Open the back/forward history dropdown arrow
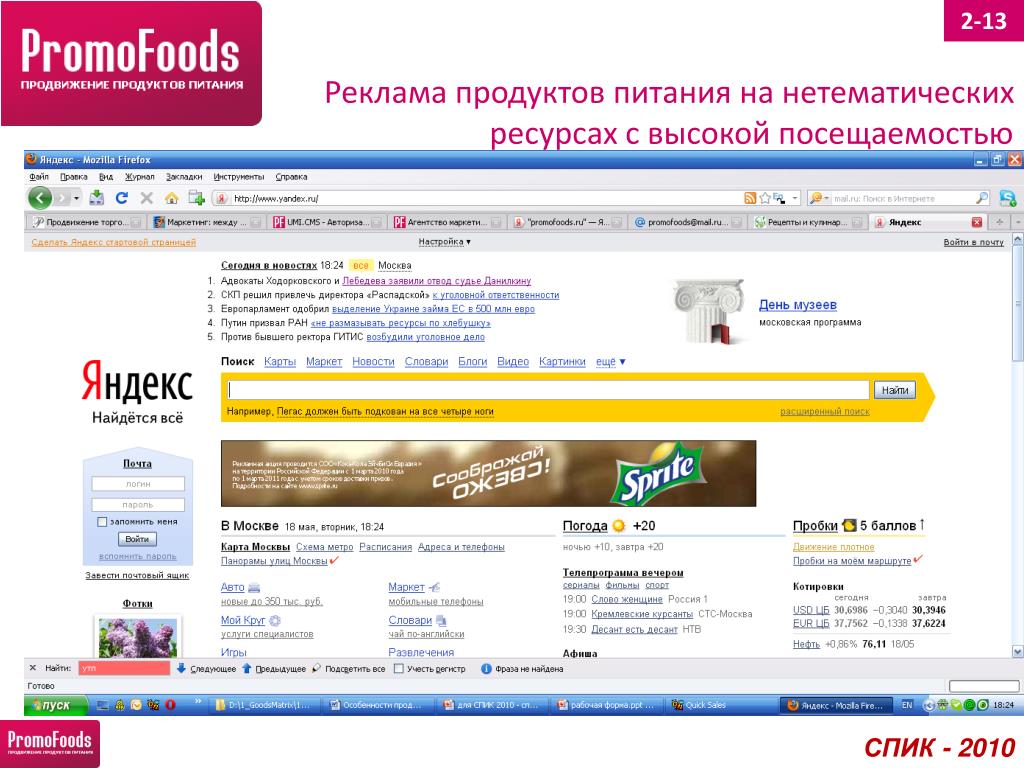The width and height of the screenshot is (1024, 768). click(x=77, y=198)
